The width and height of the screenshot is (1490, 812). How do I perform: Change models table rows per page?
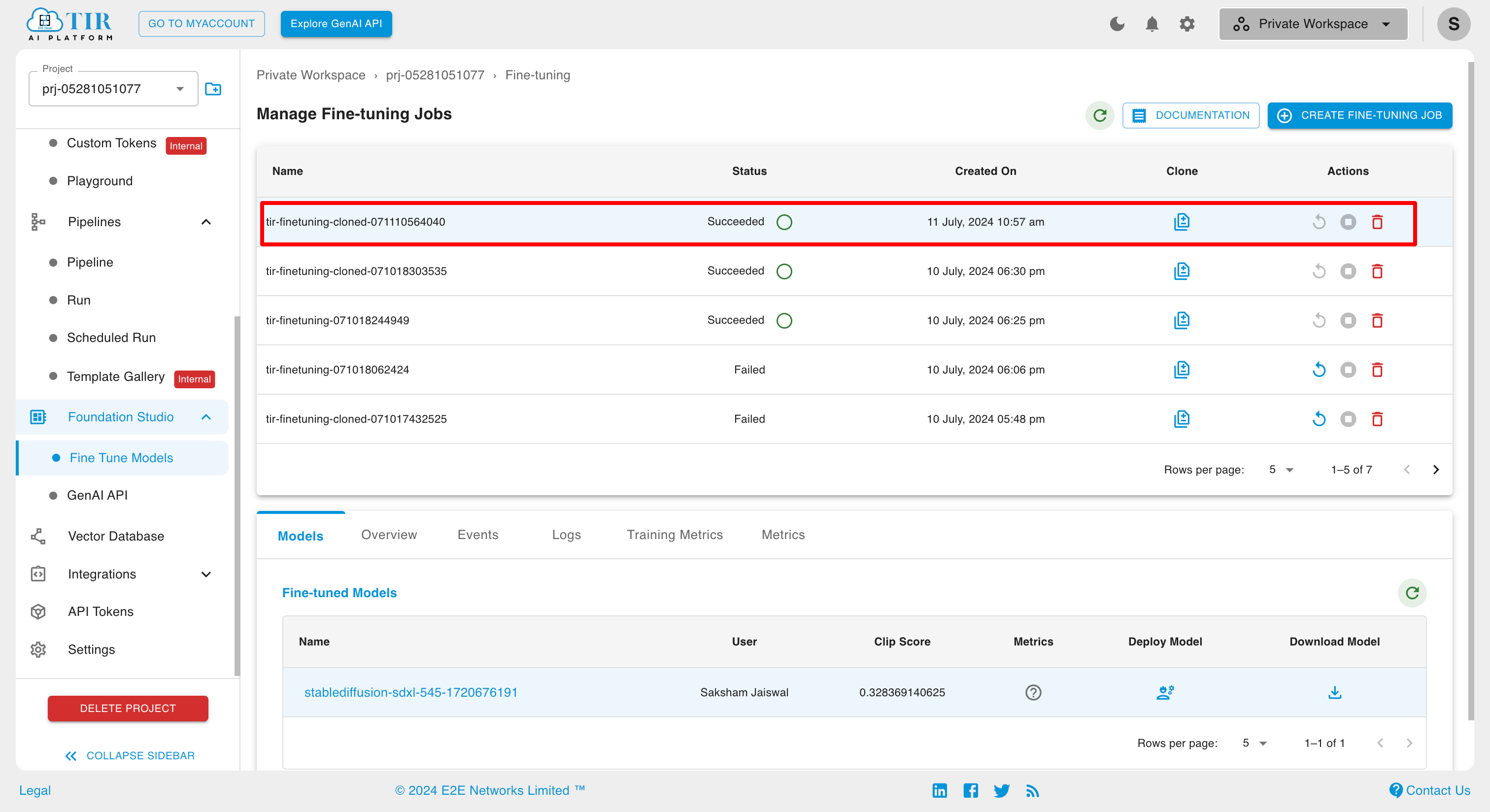[x=1254, y=743]
